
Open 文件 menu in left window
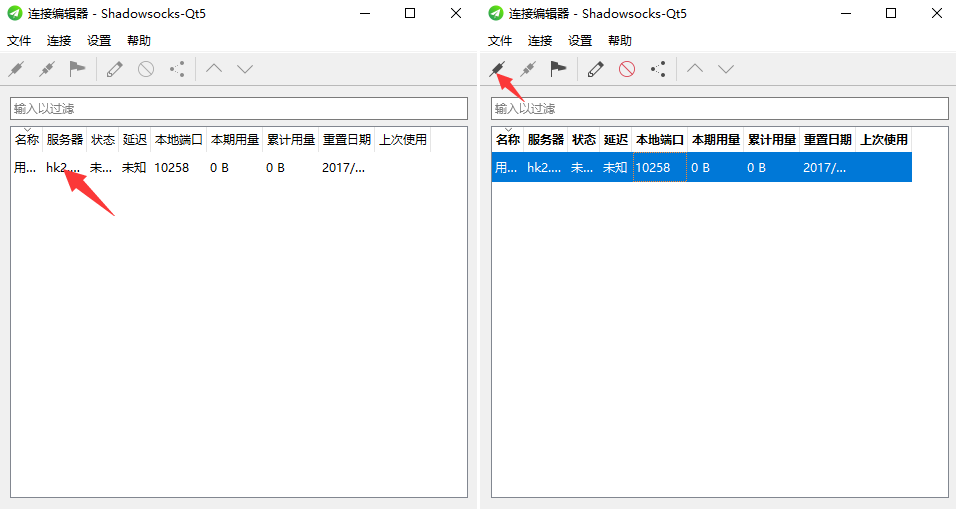pyautogui.click(x=19, y=40)
